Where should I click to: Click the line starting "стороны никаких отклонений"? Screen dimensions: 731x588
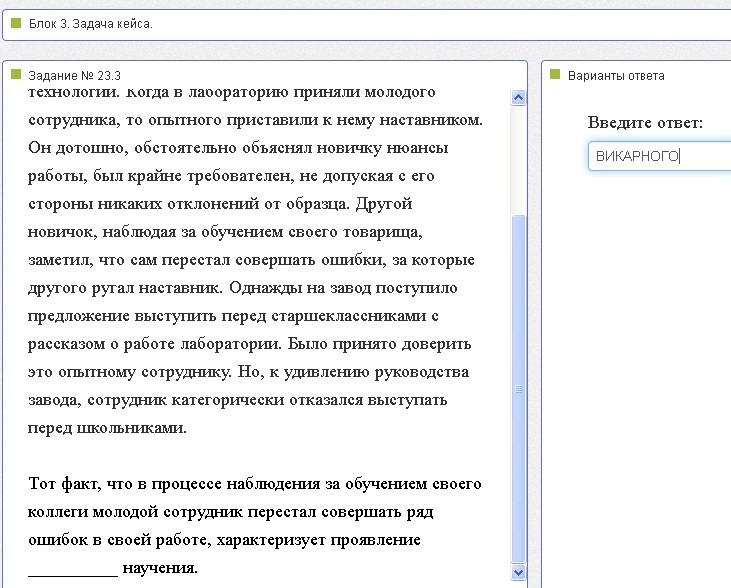220,204
